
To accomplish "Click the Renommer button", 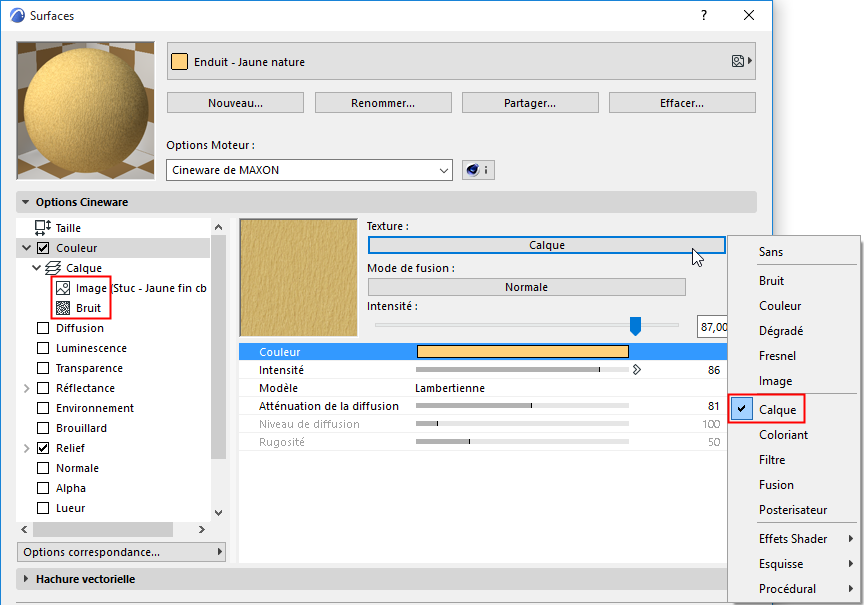I will coord(382,102).
